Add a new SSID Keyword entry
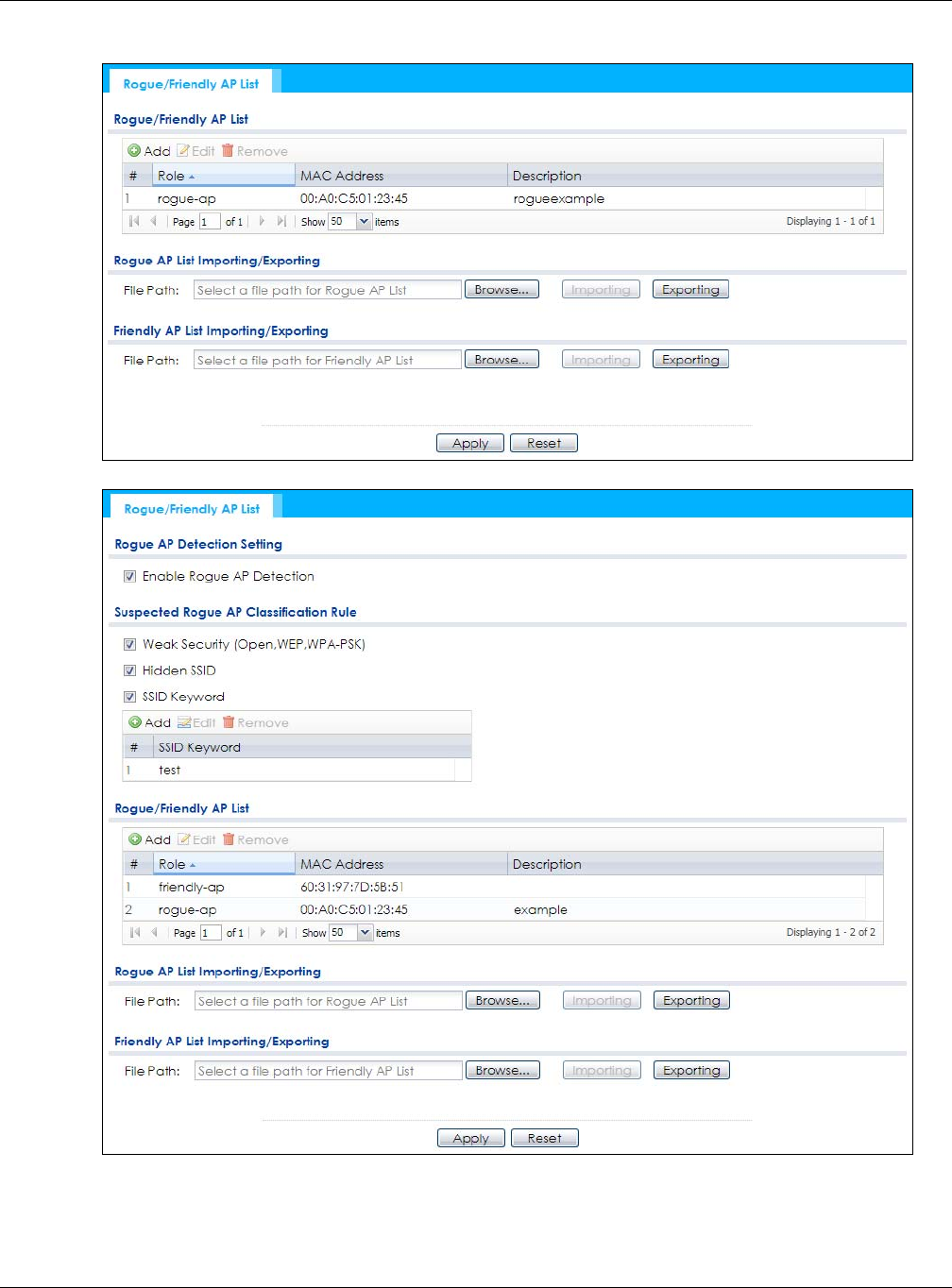This screenshot has height=1288, width=952. pos(150,722)
